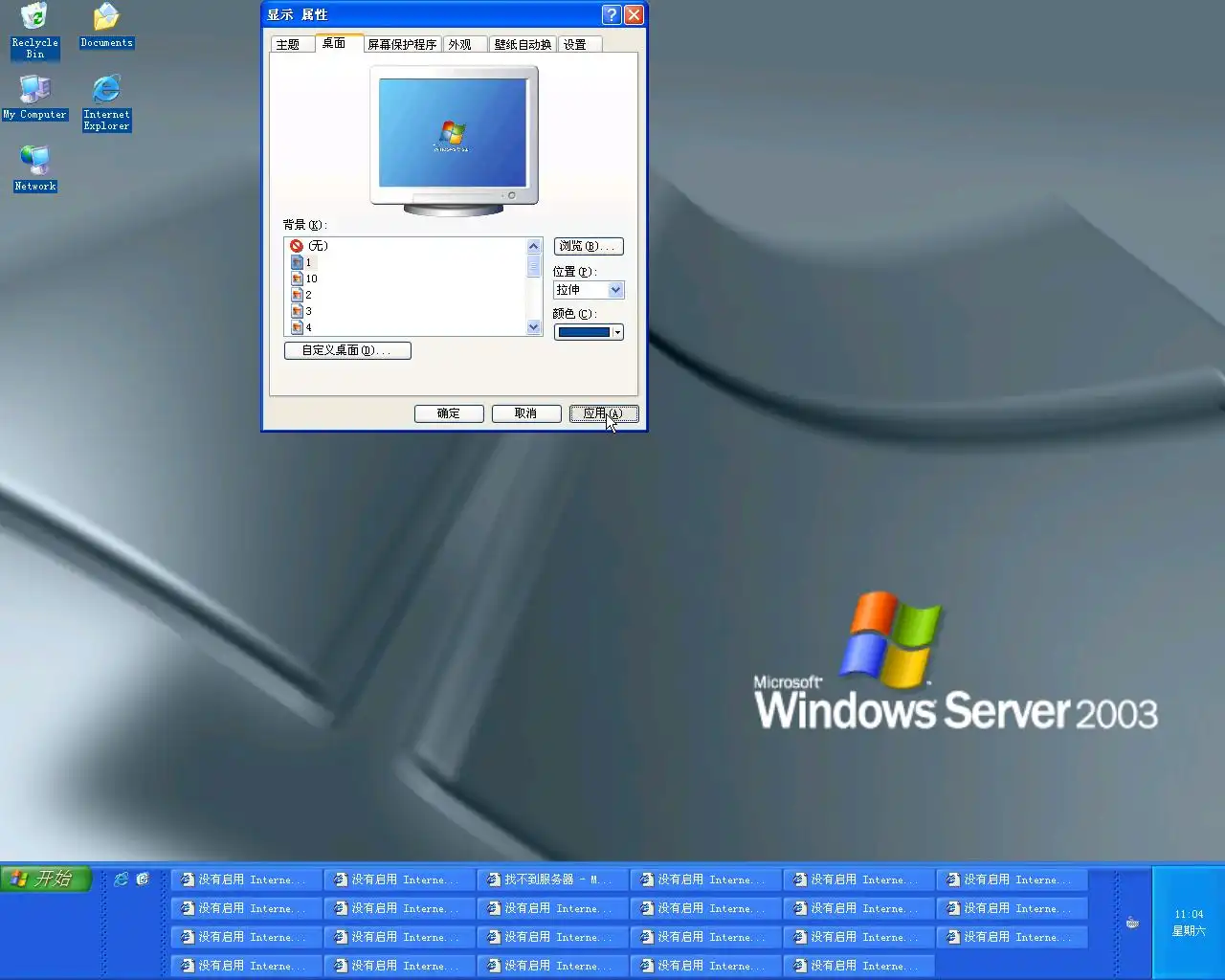1225x980 pixels.
Task: Select the Documents folder icon
Action: 106,26
